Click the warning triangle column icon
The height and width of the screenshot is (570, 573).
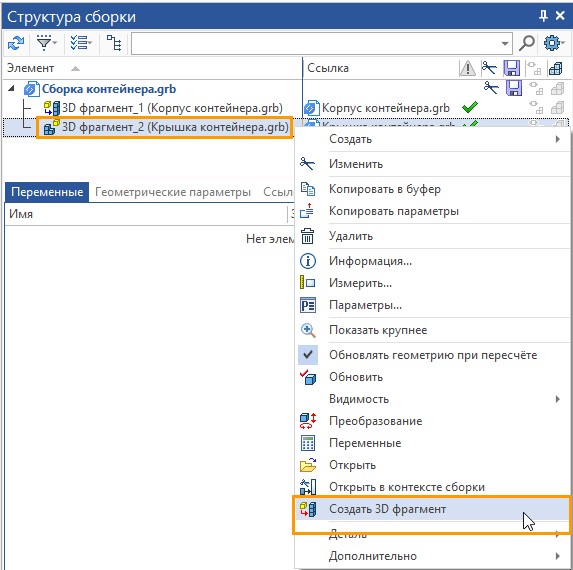pyautogui.click(x=467, y=68)
